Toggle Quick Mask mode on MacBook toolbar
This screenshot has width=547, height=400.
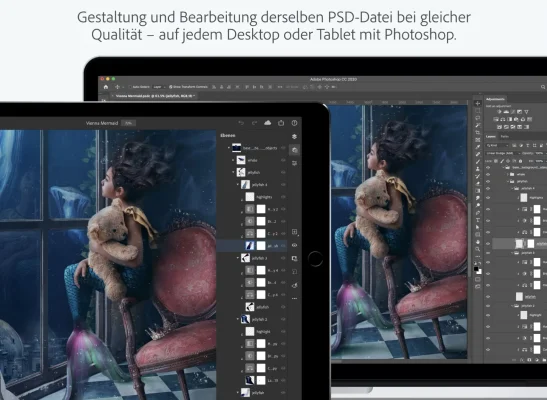pos(478,279)
